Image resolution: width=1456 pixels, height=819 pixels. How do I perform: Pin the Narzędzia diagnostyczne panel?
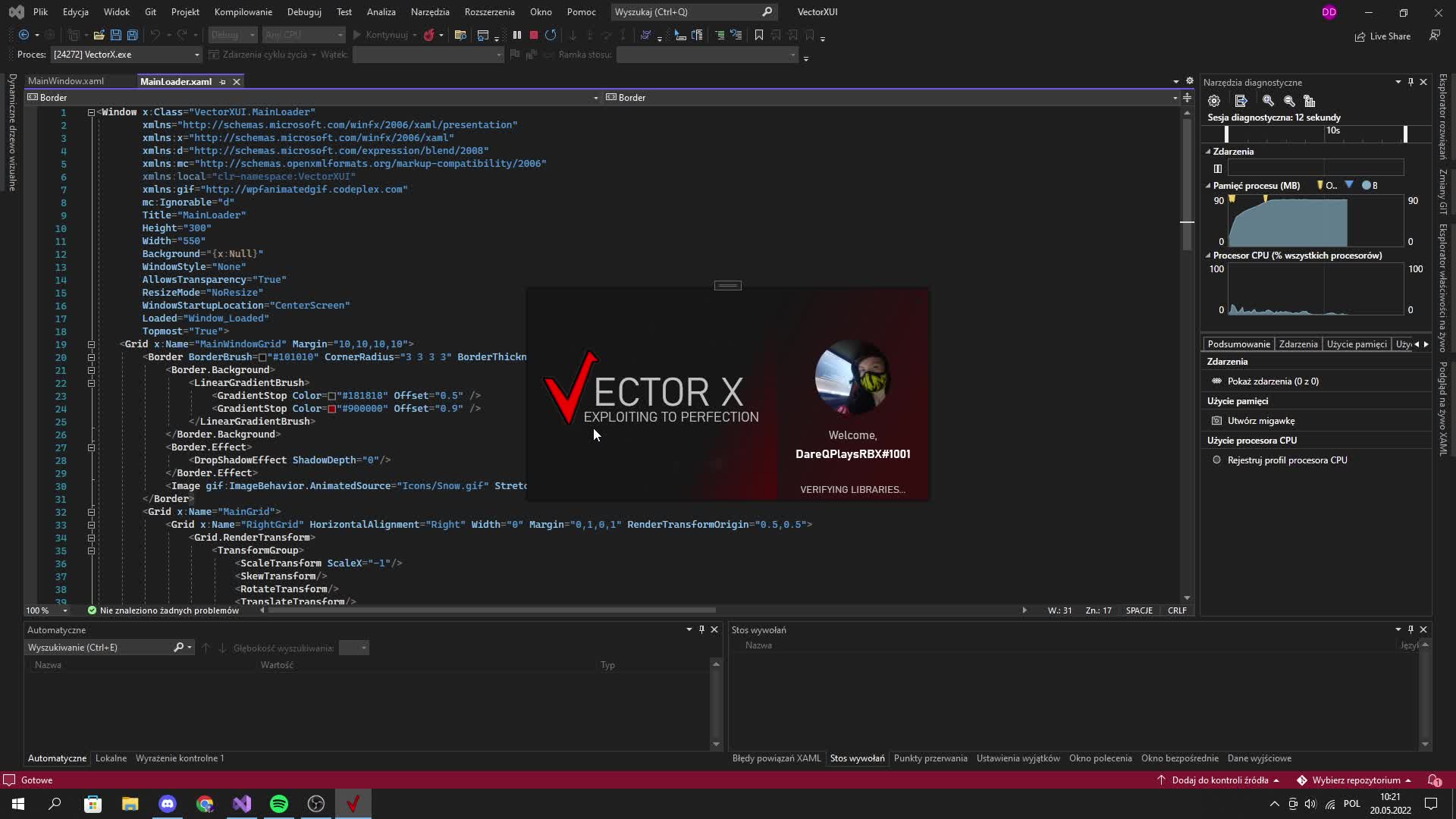1410,81
